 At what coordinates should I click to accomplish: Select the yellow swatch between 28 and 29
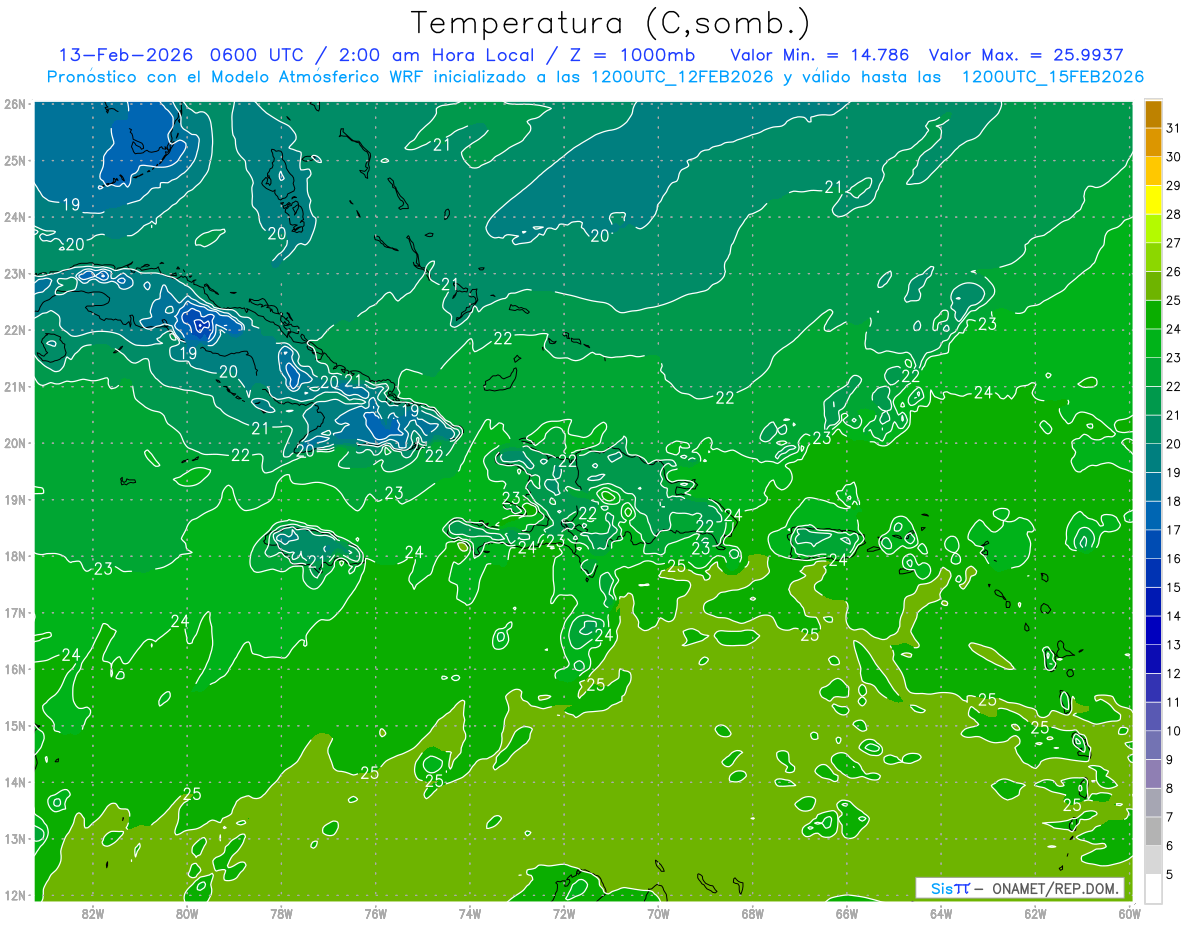click(x=1153, y=200)
